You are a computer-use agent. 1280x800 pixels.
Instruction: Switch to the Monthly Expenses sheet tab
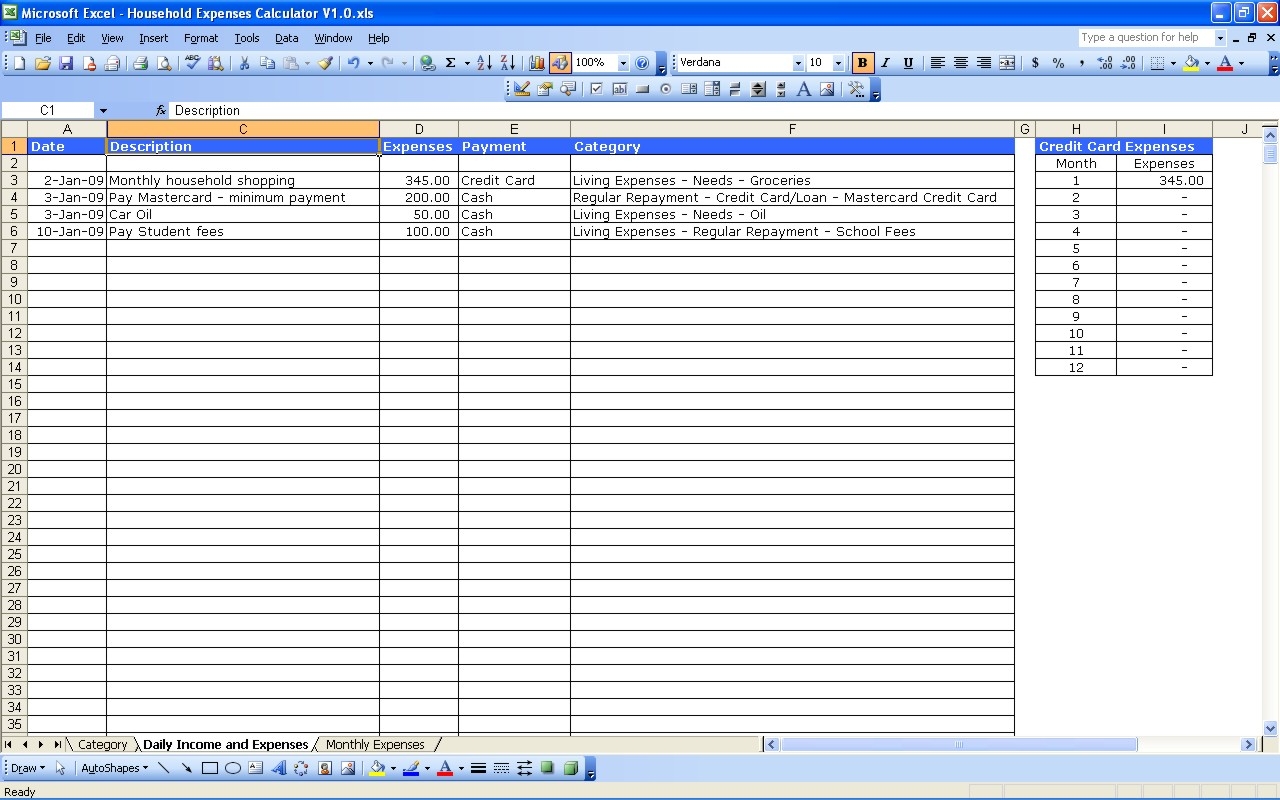(x=375, y=744)
